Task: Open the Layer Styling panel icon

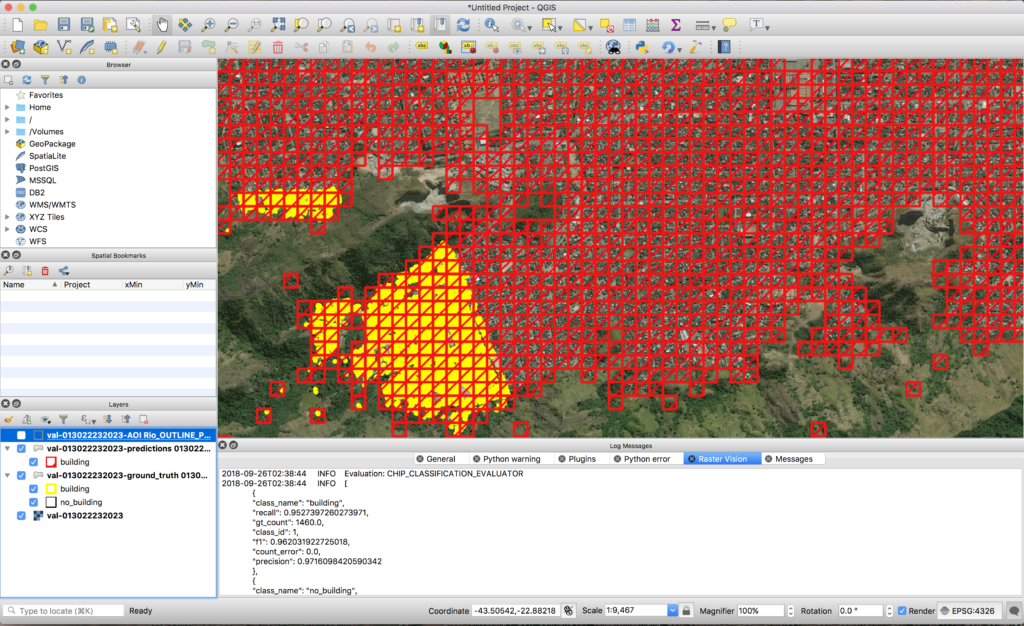Action: point(8,418)
